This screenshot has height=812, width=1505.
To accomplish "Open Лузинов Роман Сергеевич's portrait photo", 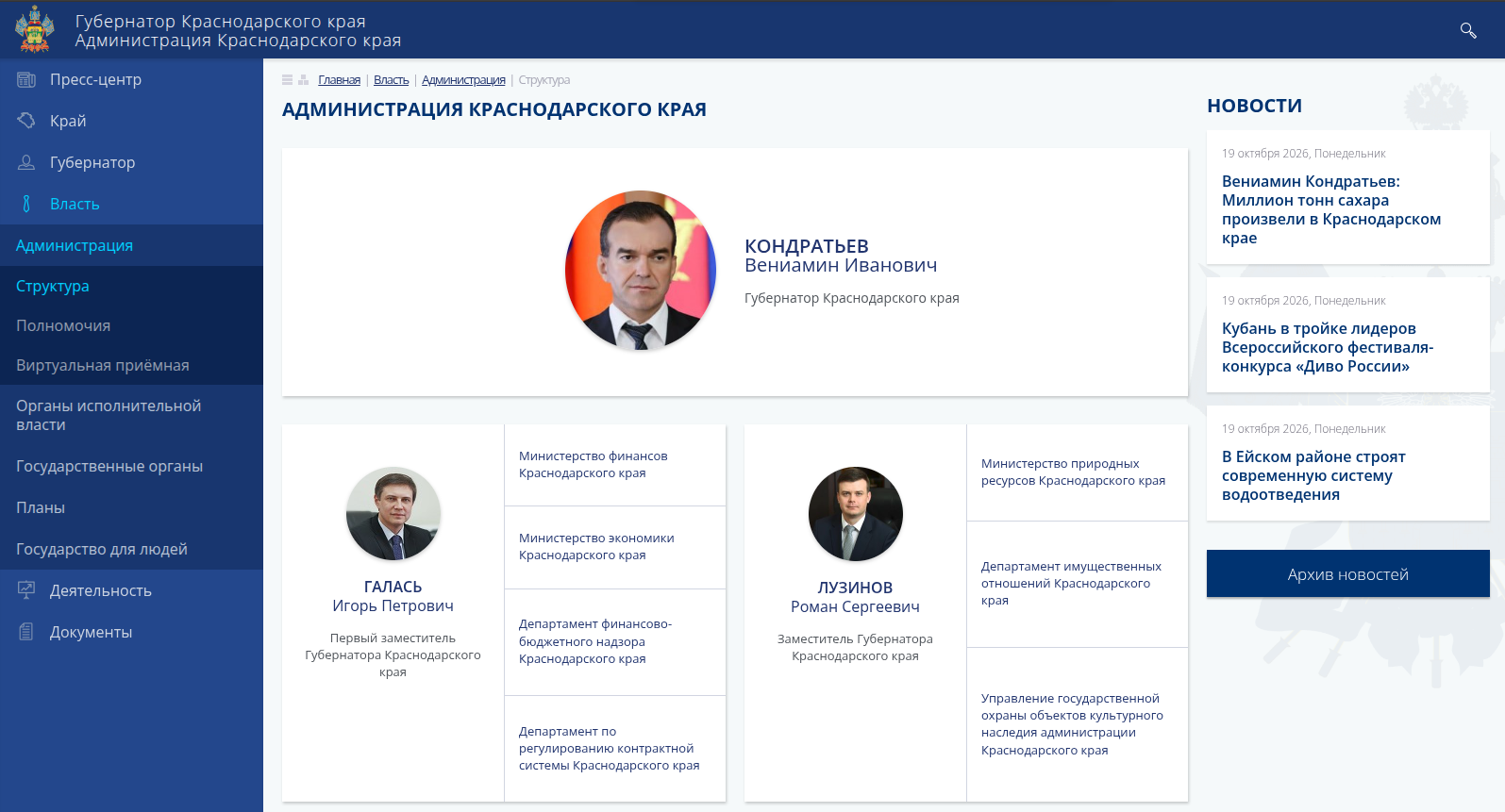I will click(x=856, y=514).
